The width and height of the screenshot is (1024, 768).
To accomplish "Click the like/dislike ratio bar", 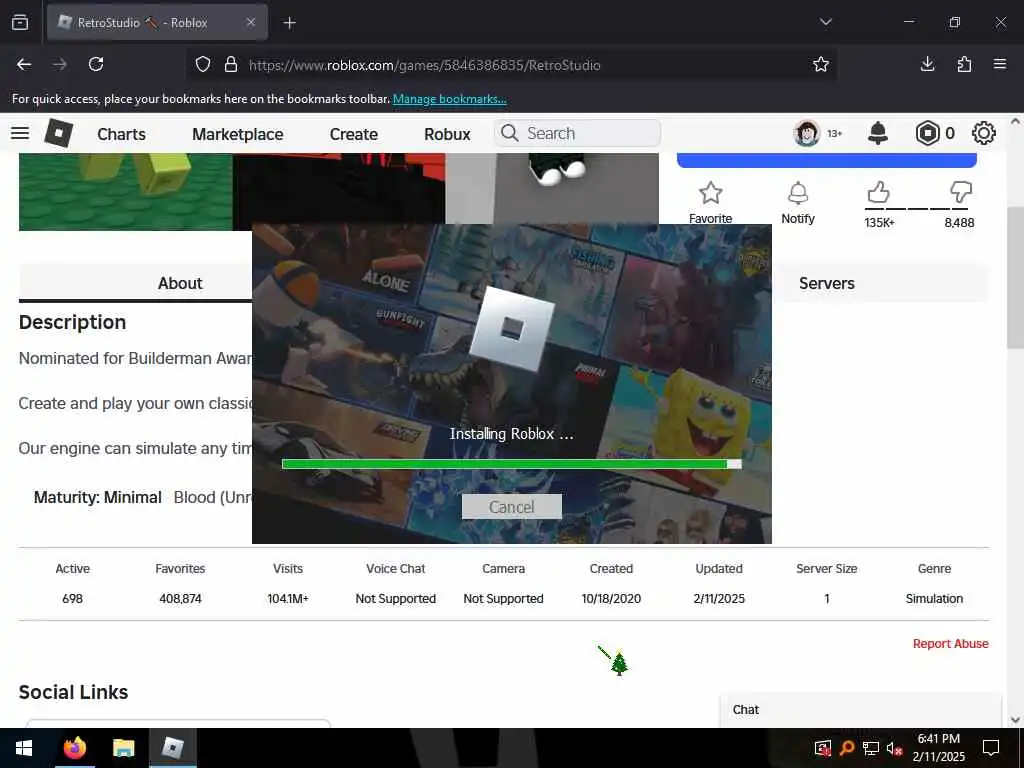I will click(918, 209).
